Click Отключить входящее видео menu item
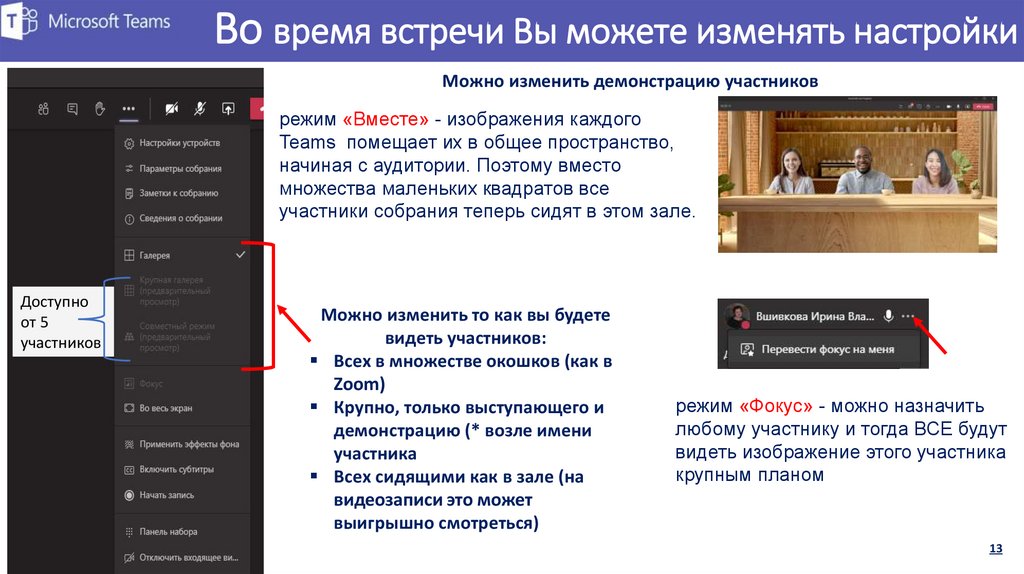This screenshot has height=574, width=1024. [182, 558]
